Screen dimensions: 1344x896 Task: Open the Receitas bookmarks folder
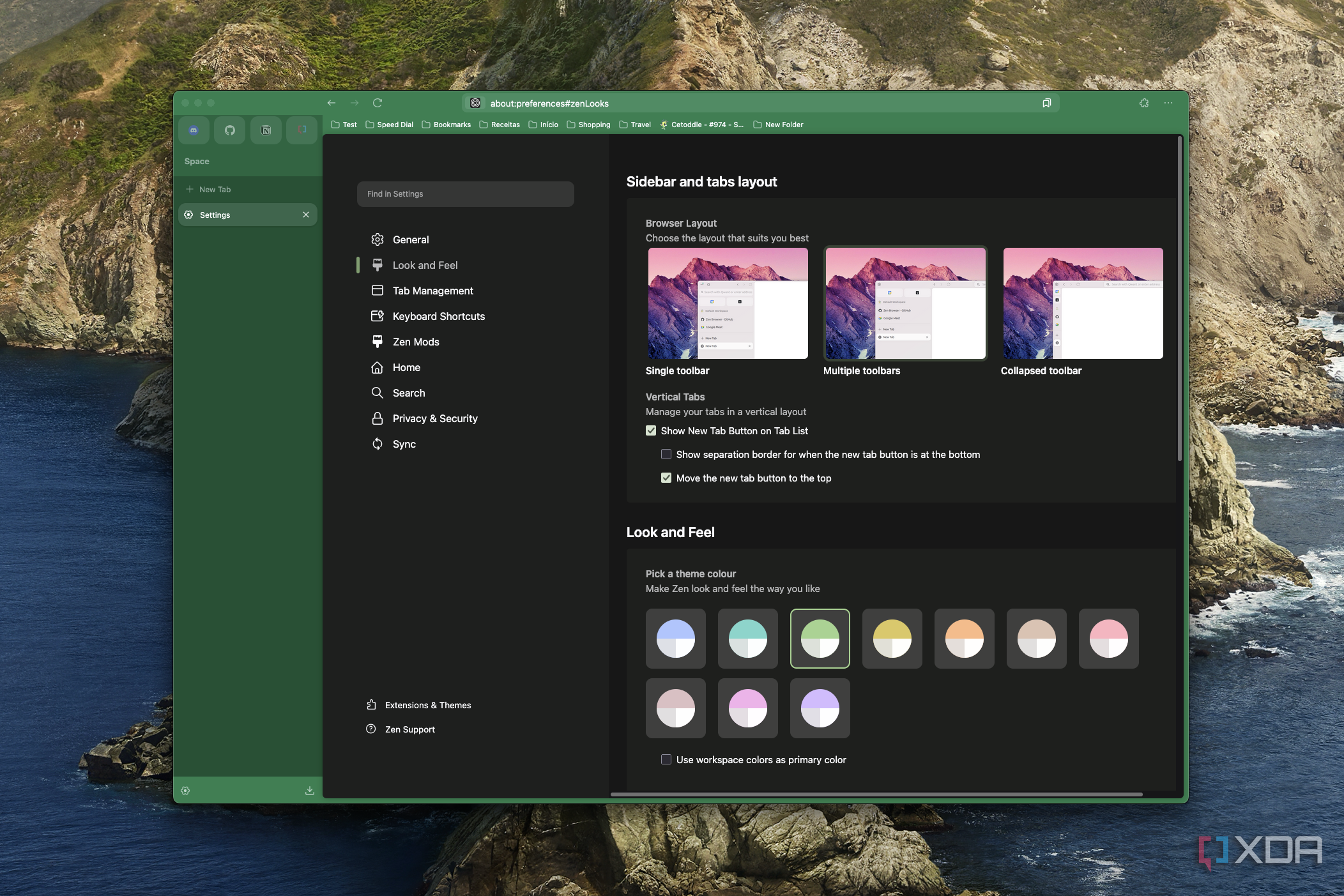pos(499,125)
